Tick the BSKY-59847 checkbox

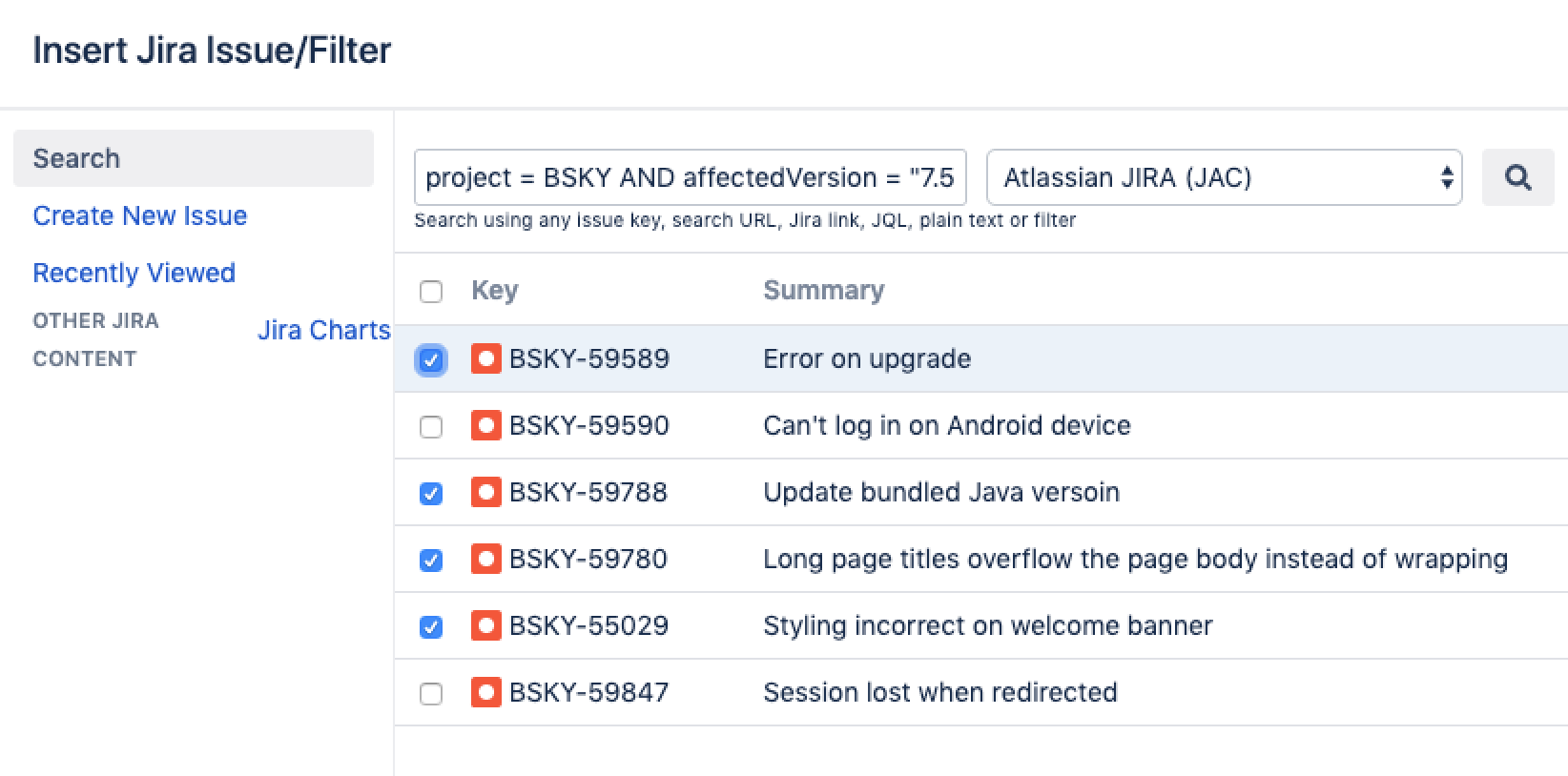(431, 694)
